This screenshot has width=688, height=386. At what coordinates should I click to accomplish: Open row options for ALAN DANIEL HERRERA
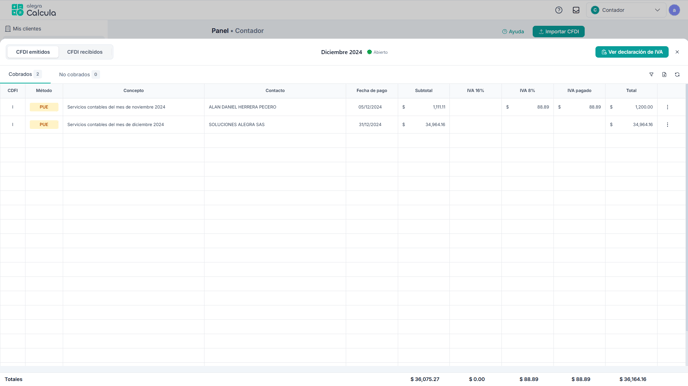pos(667,107)
